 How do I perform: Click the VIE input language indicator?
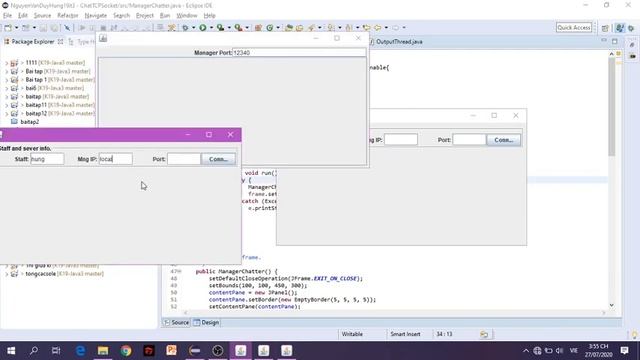click(x=573, y=351)
